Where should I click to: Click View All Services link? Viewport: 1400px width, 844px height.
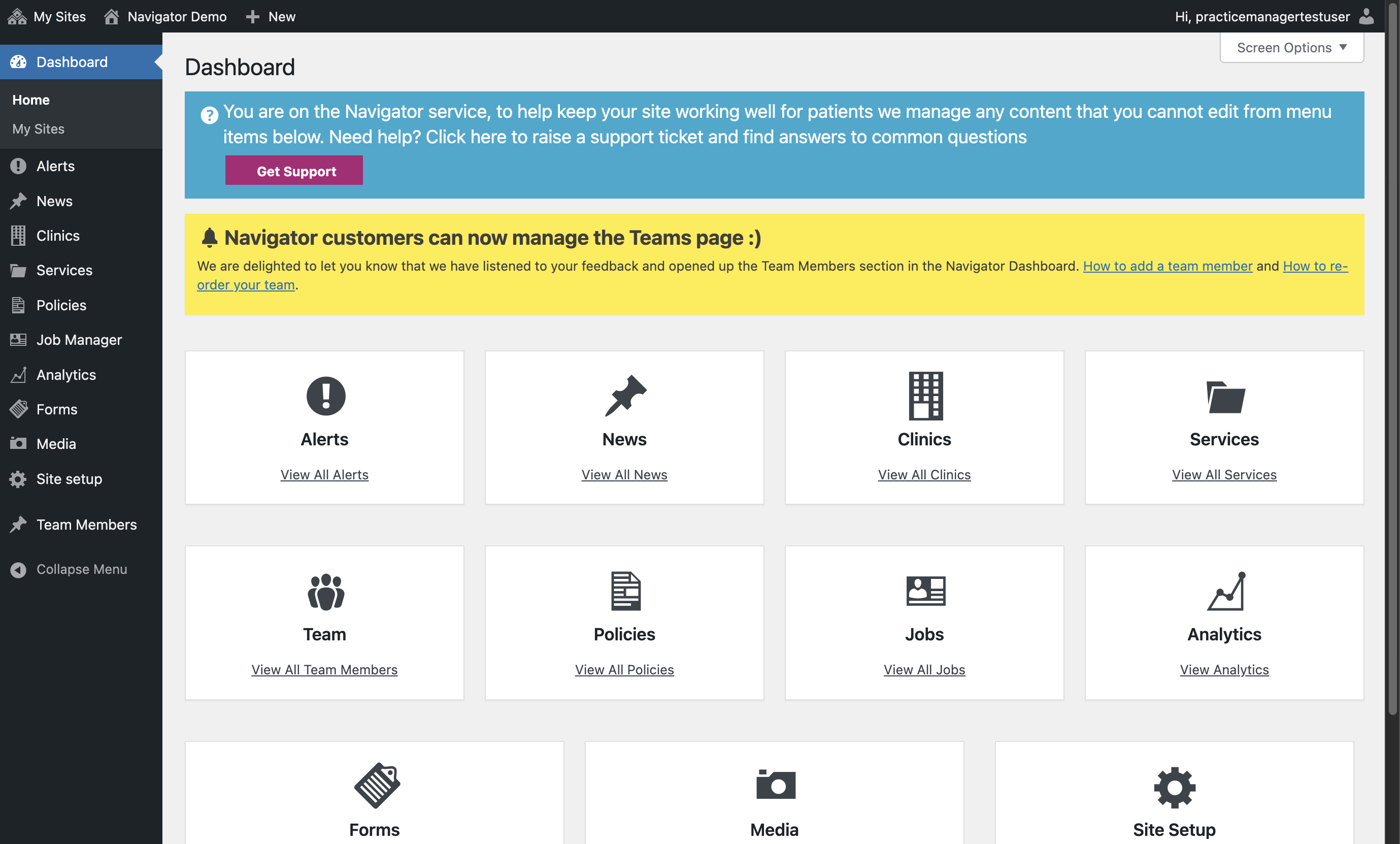point(1224,475)
